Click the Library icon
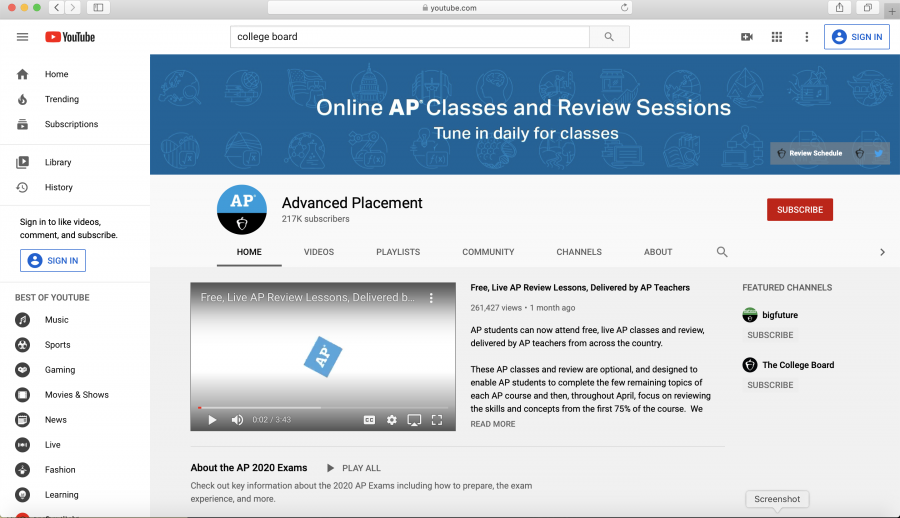Viewport: 900px width, 518px height. coord(22,163)
